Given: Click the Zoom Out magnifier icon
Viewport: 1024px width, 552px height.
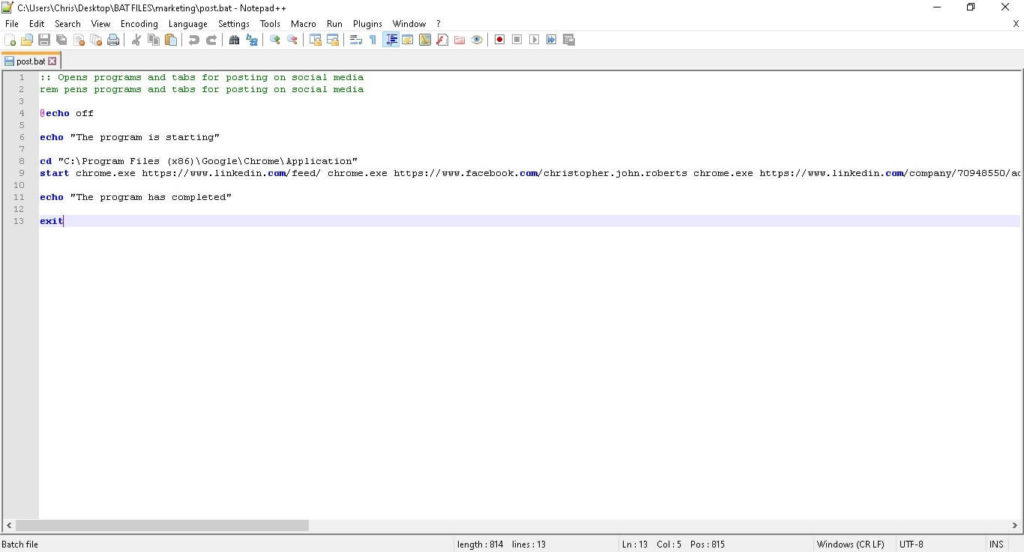Looking at the screenshot, I should point(292,40).
